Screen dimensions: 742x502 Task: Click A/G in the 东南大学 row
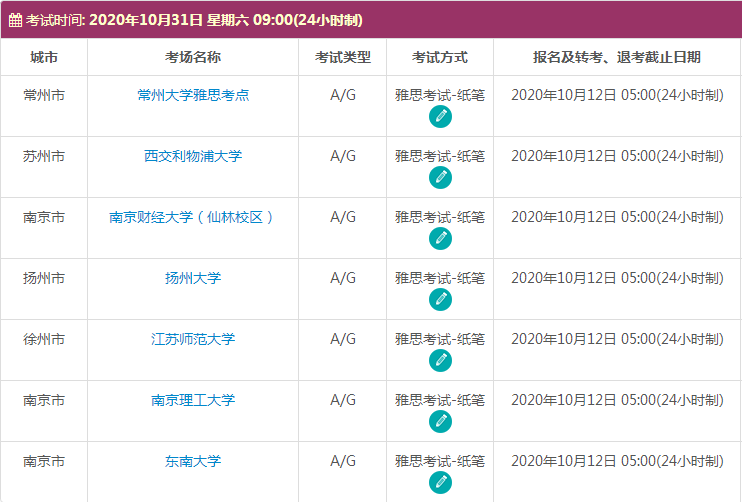click(343, 461)
